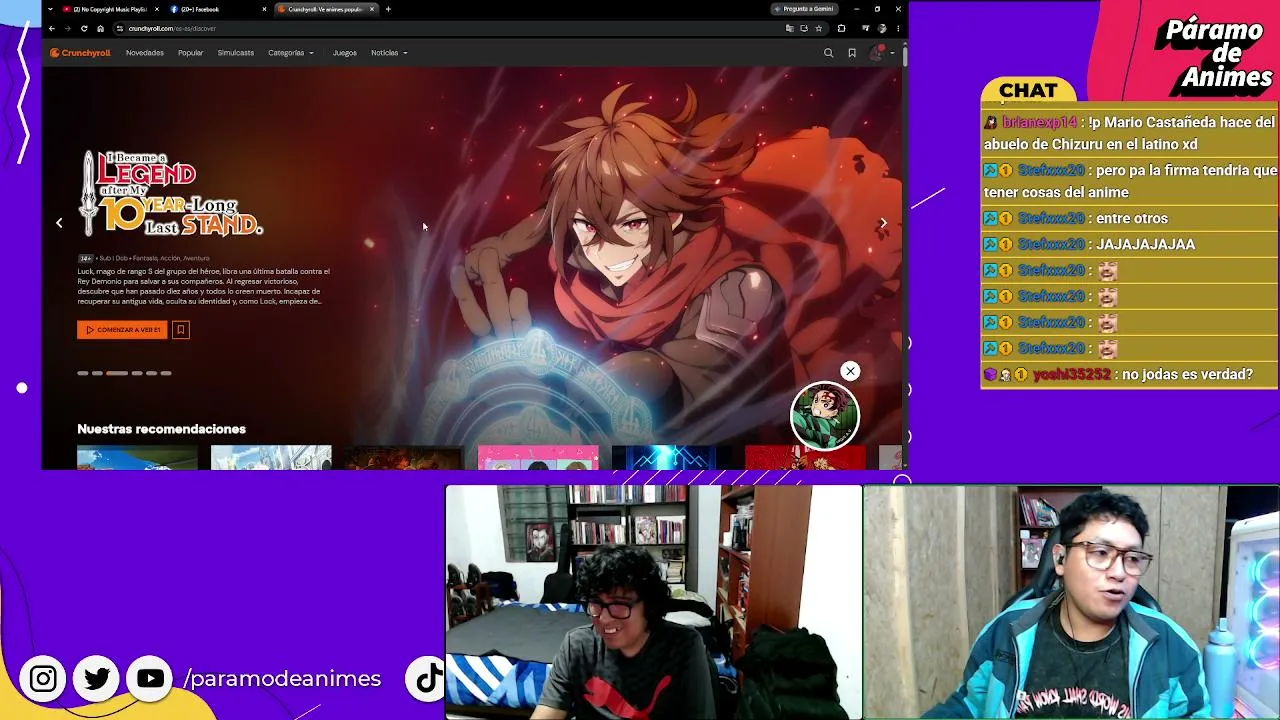Click the YouTube icon in the overlay
1280x720 pixels.
[151, 679]
